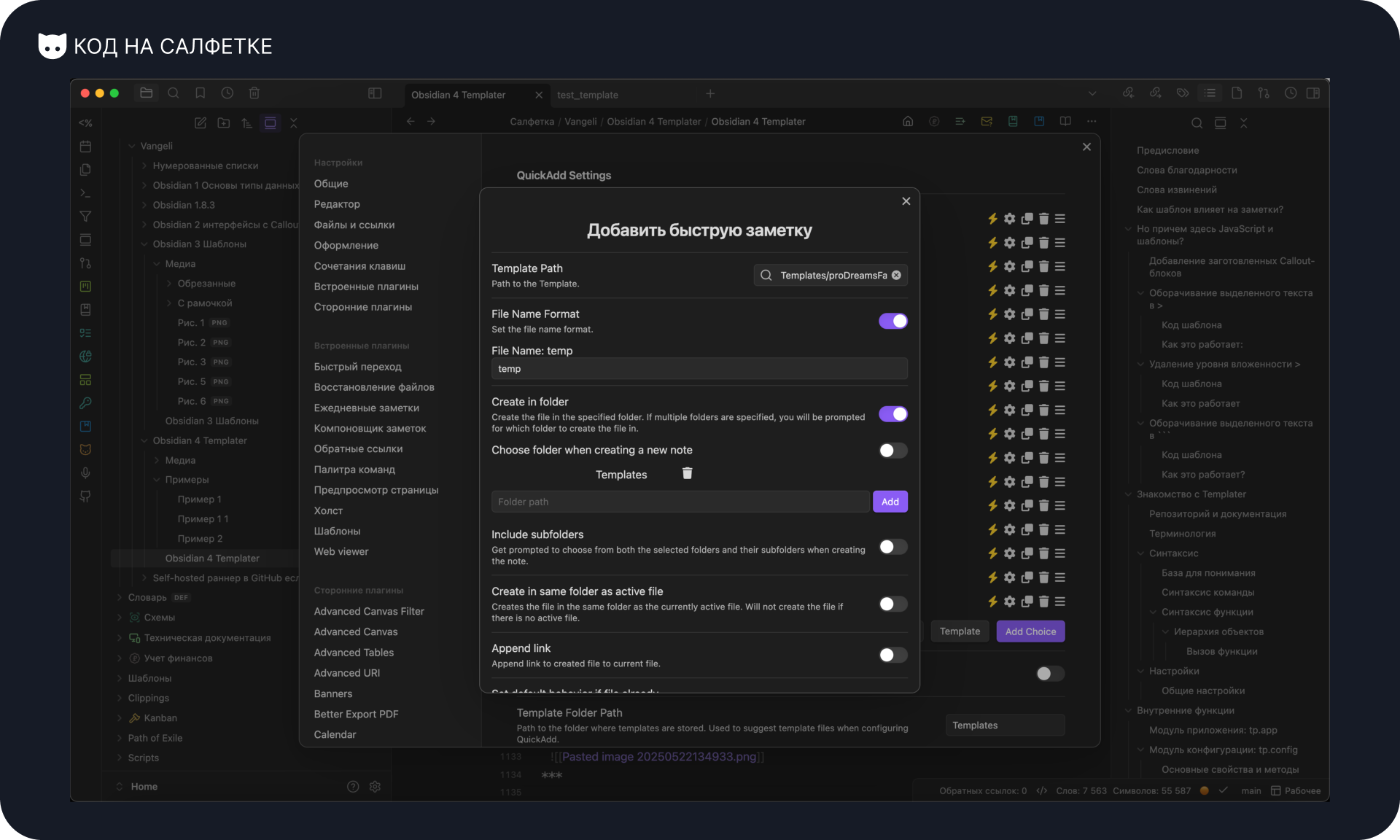Disable the File Name Format toggle

pyautogui.click(x=893, y=321)
